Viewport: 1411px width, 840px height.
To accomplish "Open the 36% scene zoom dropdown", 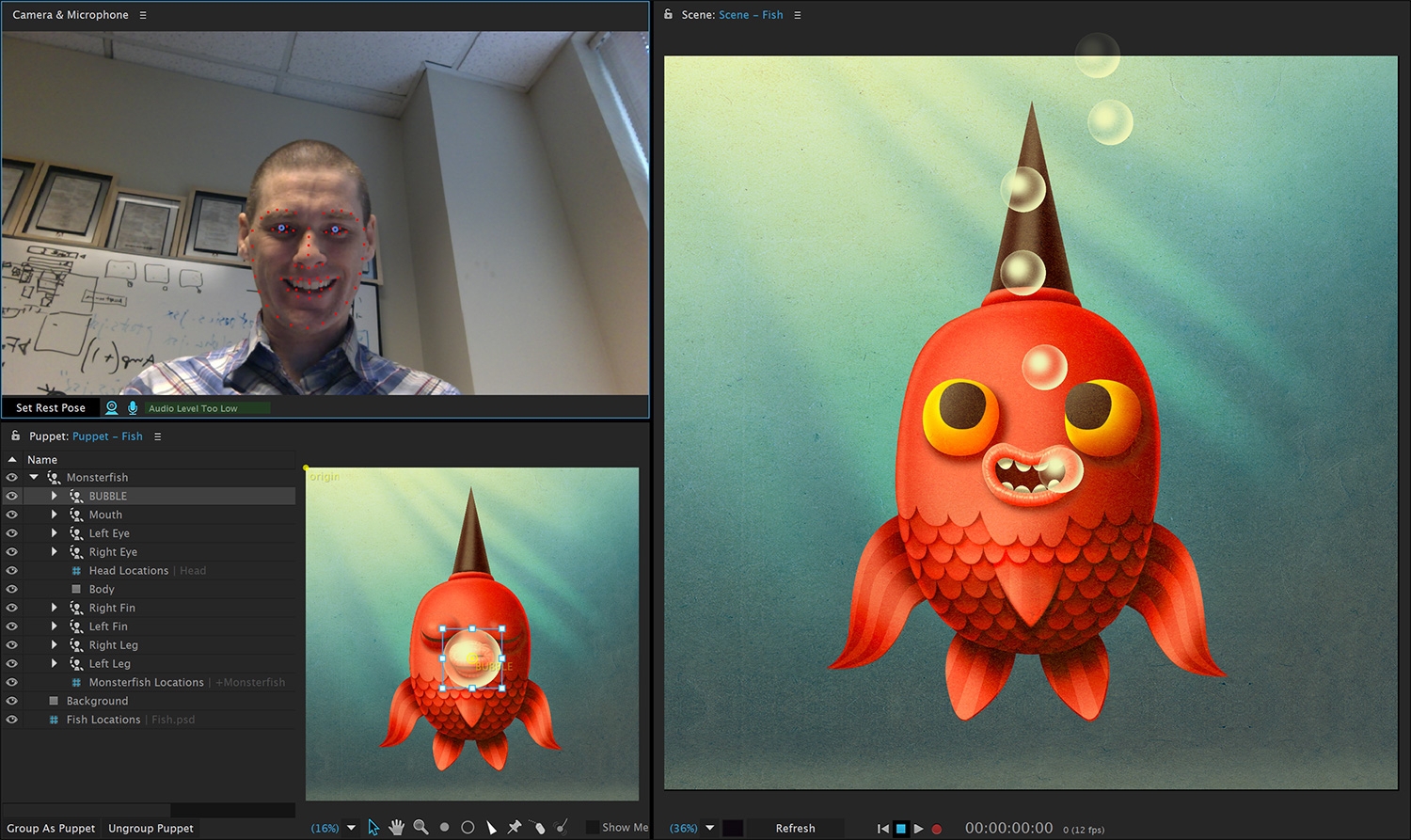I will pyautogui.click(x=710, y=829).
